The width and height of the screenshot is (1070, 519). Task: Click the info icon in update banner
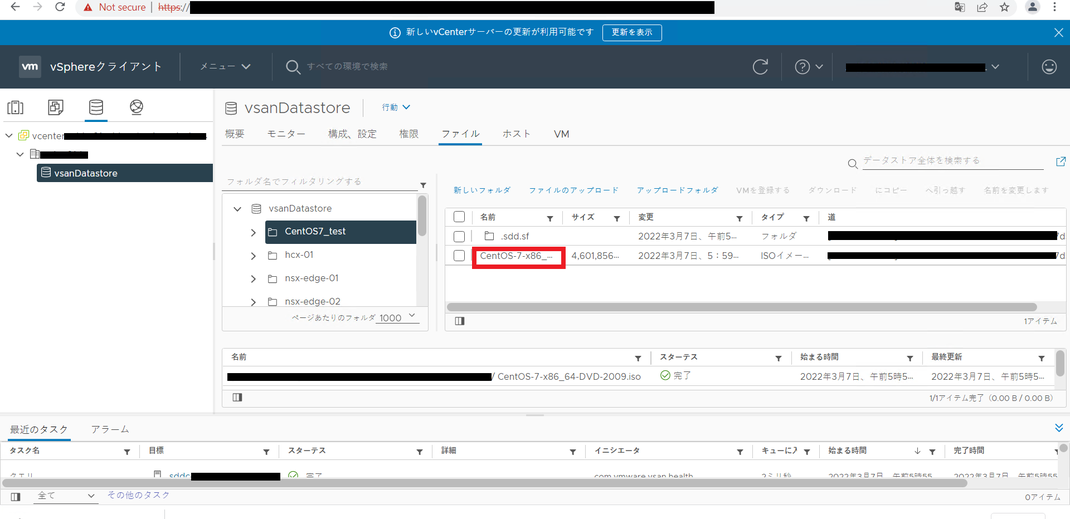(394, 33)
